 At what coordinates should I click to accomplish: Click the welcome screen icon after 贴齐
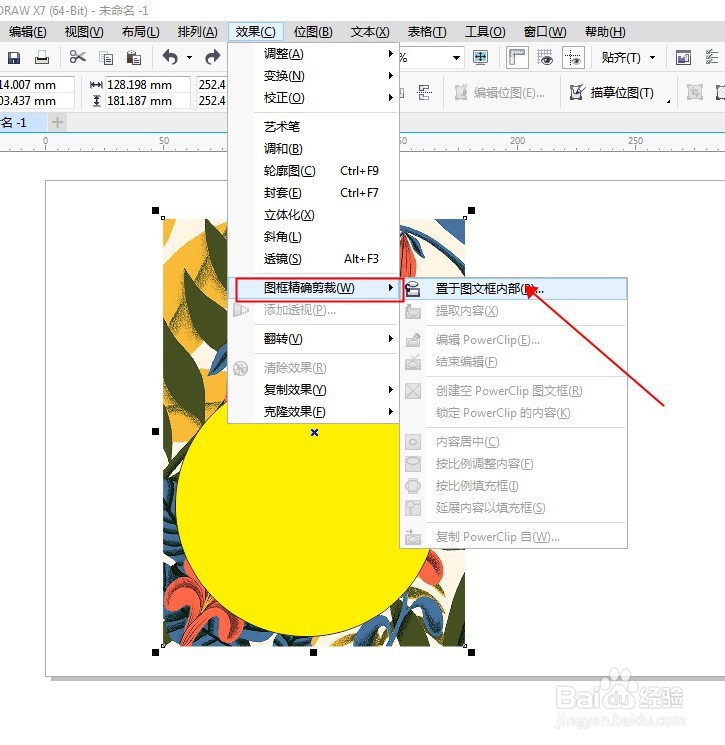click(683, 58)
